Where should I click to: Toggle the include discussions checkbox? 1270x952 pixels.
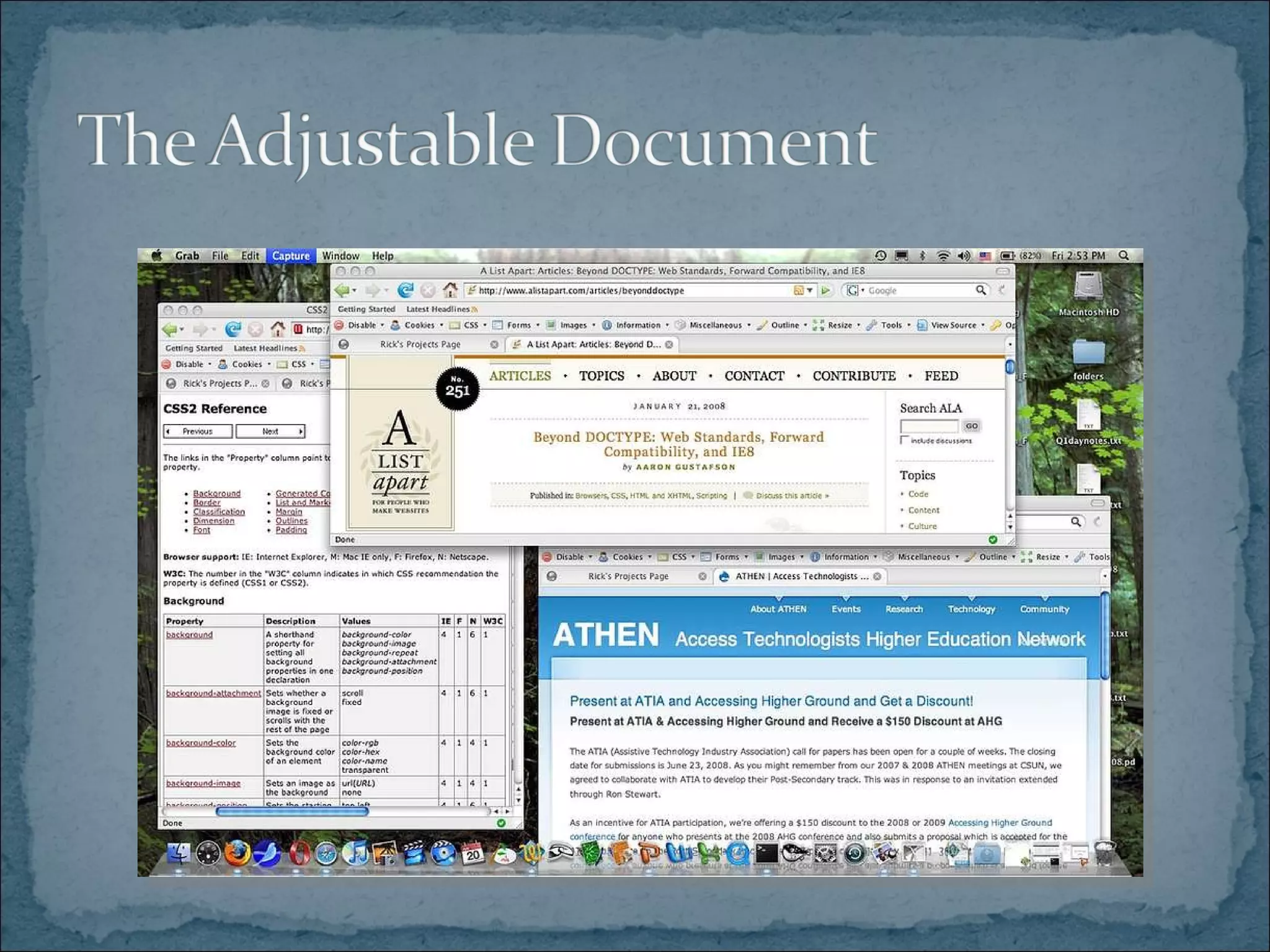[904, 440]
